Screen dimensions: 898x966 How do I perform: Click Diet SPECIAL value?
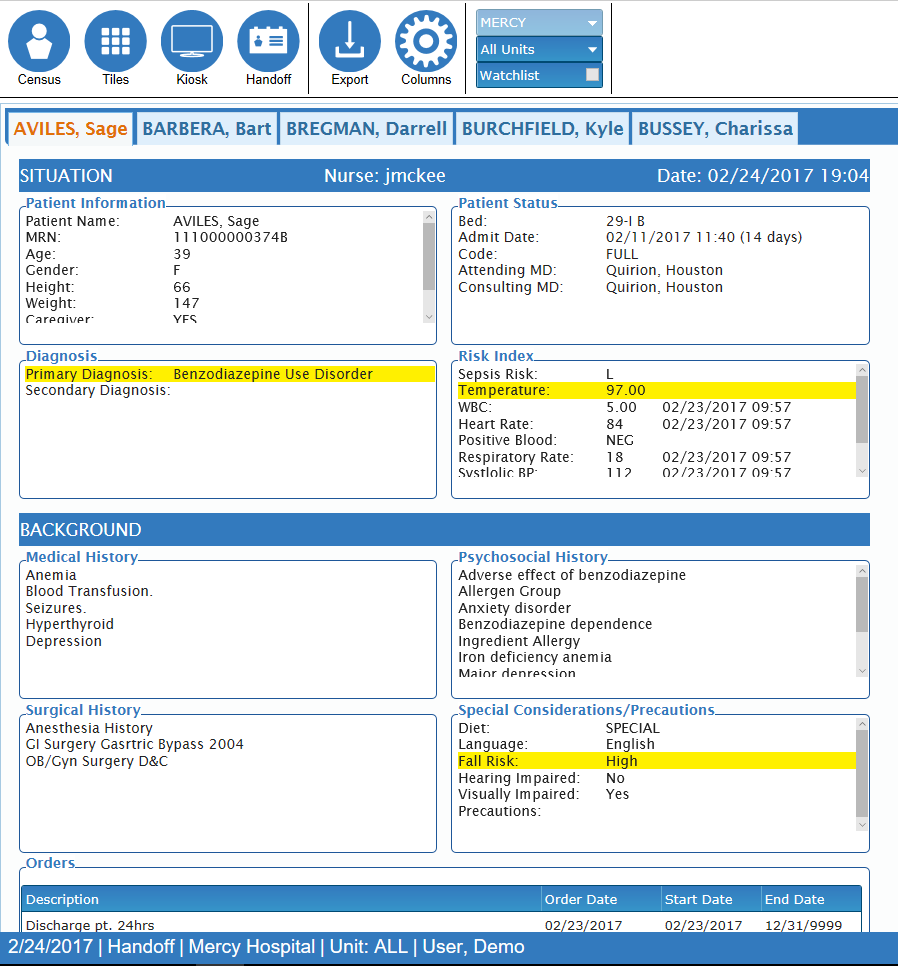(x=633, y=728)
